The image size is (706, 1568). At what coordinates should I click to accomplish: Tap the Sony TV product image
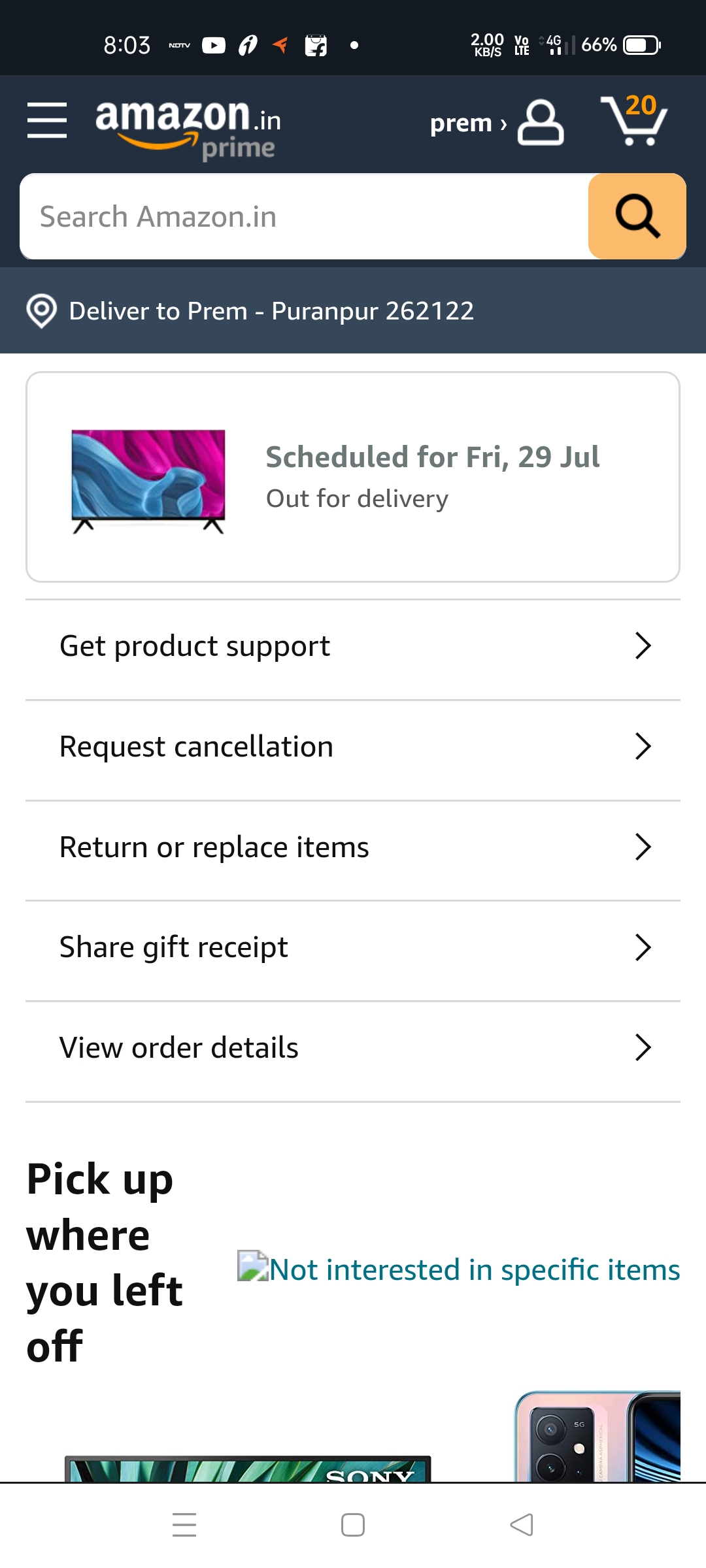(248, 1469)
